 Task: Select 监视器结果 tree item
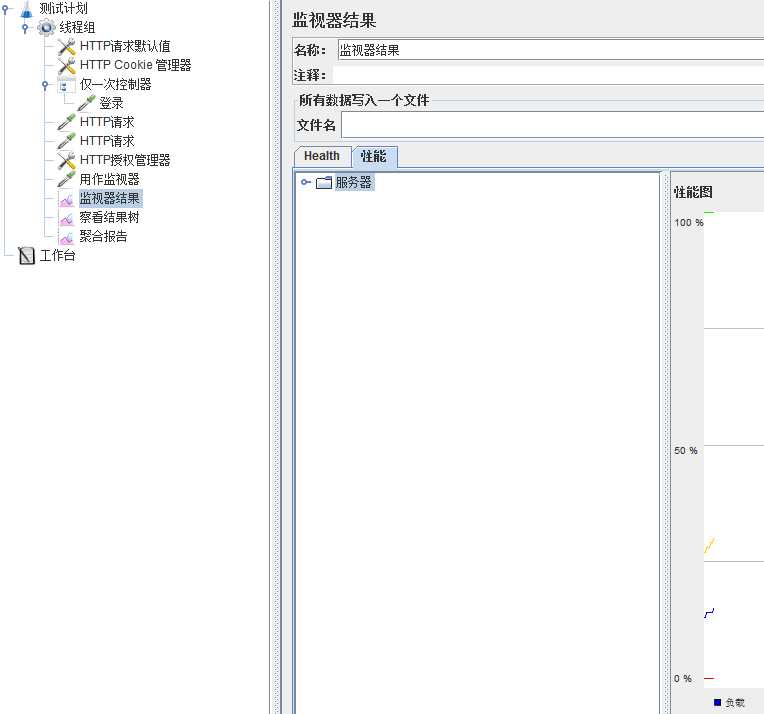coord(110,198)
